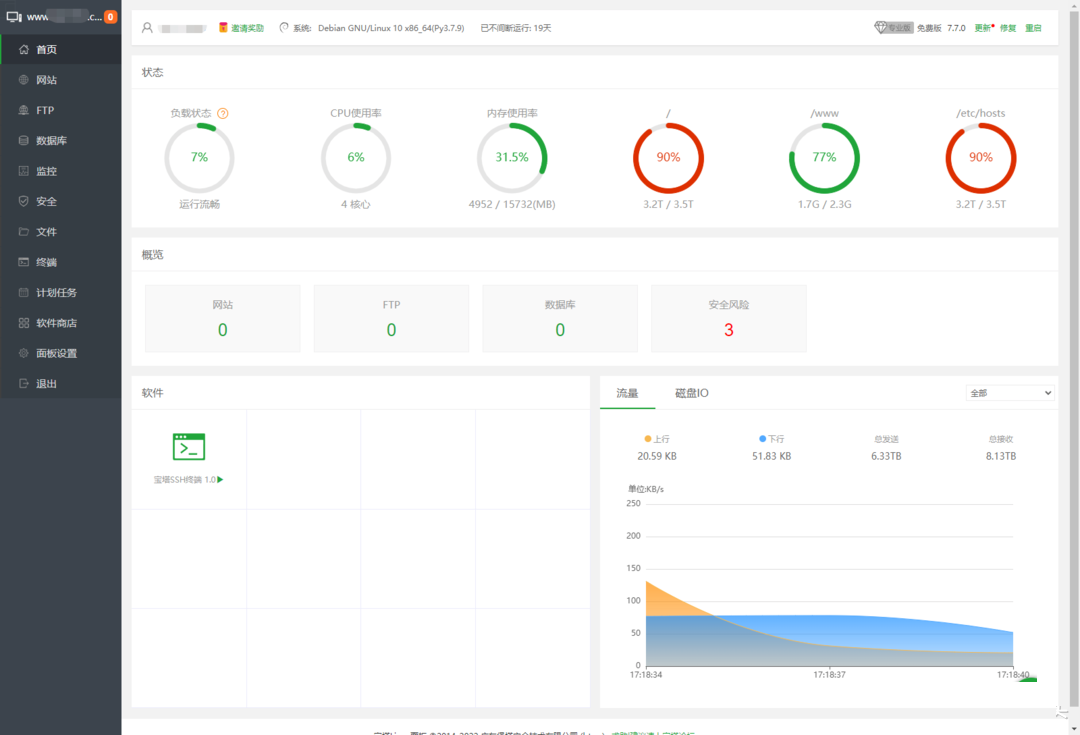Click the 邀请奖励 link
1080x735 pixels.
click(247, 28)
